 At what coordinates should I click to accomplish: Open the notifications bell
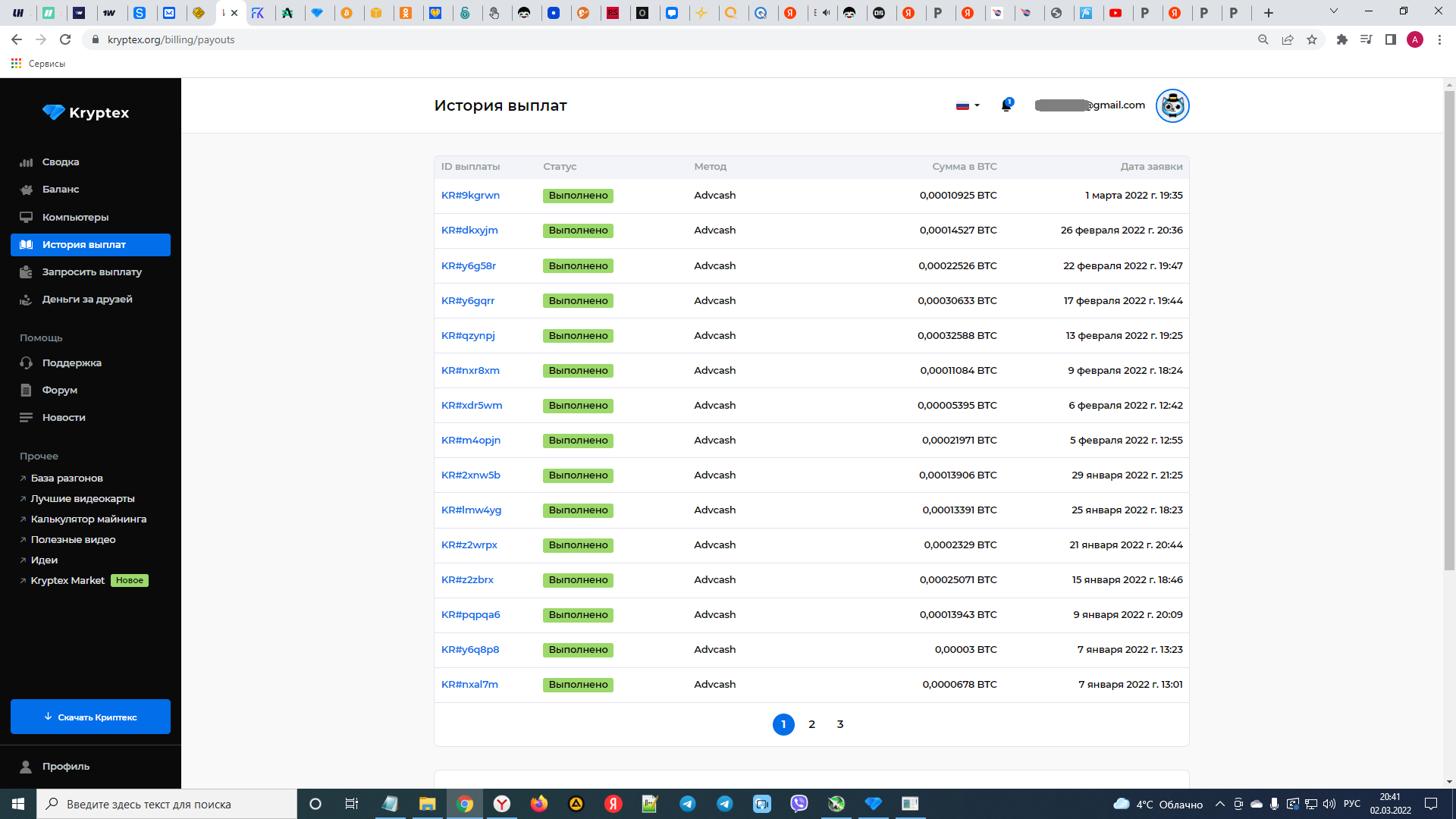pos(1006,105)
